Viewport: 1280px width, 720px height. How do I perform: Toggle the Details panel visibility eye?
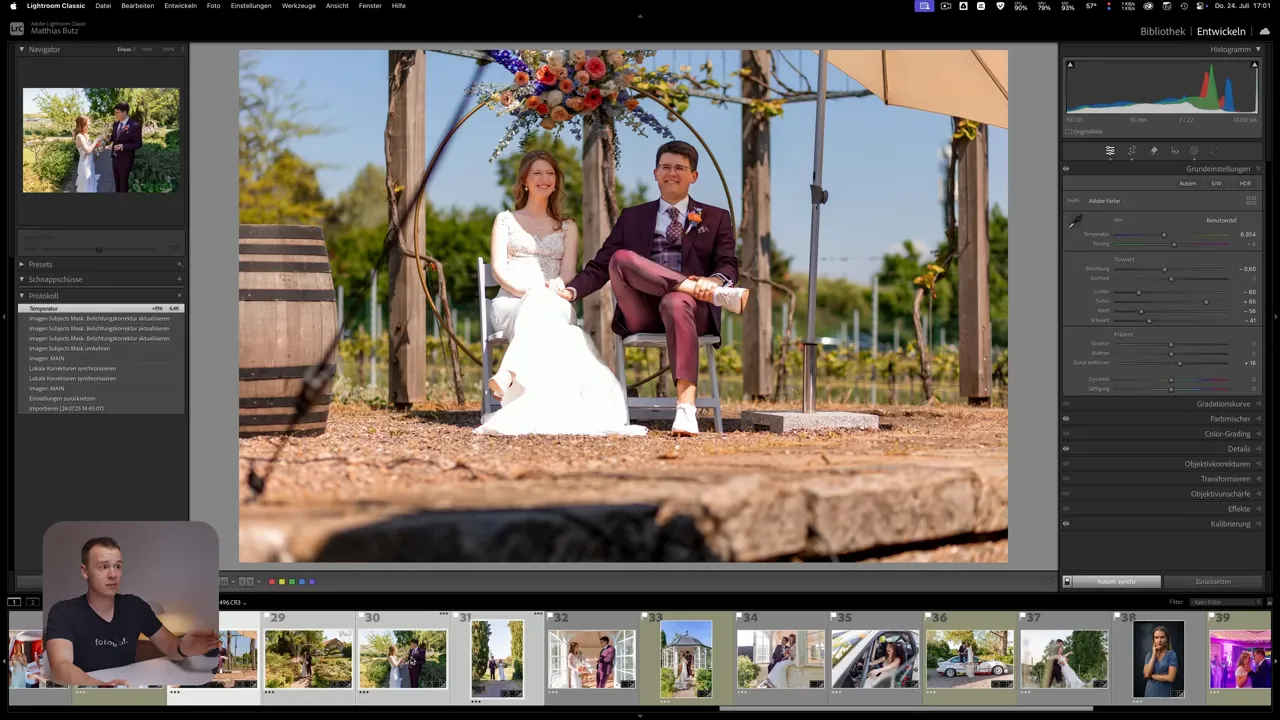(1065, 448)
